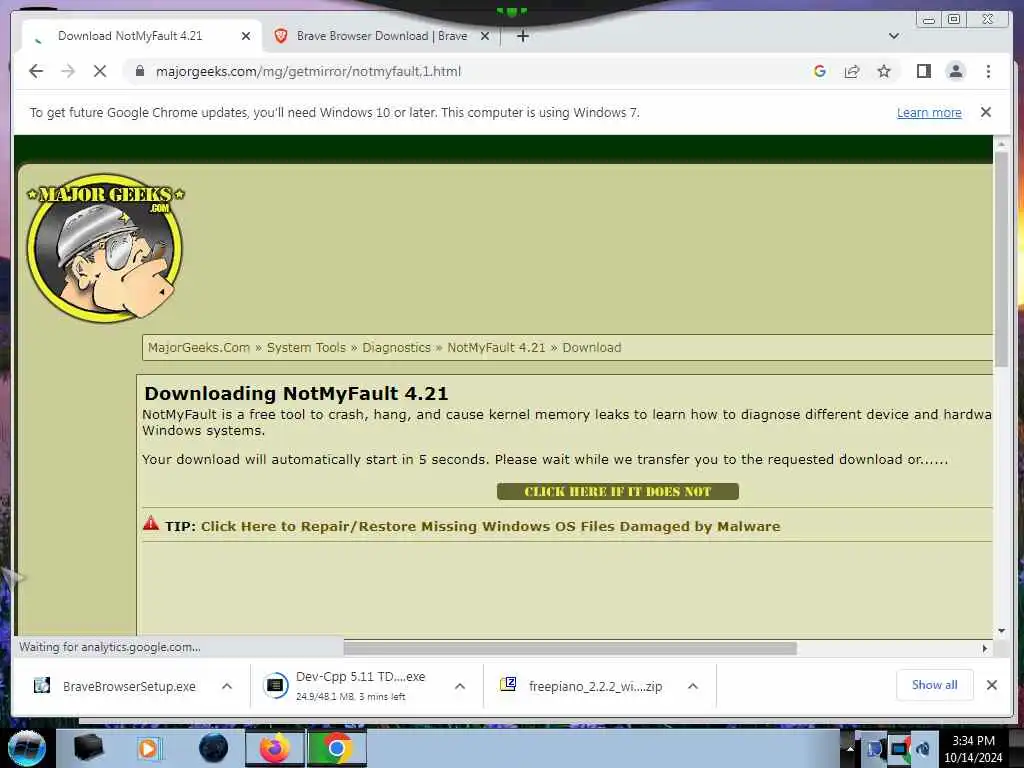This screenshot has height=768, width=1024.
Task: Stop loading the page
Action: pos(100,71)
